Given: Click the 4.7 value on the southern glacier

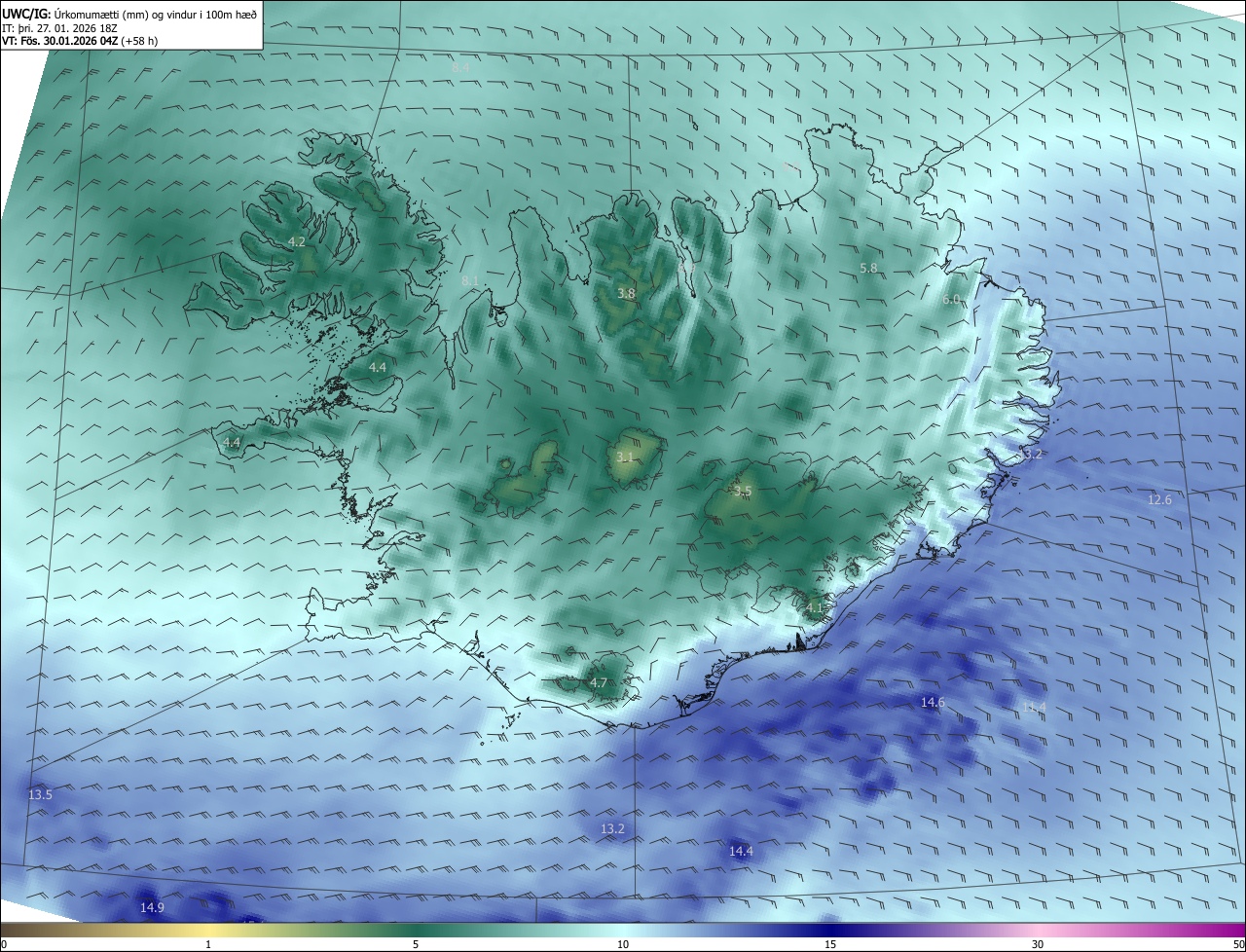Looking at the screenshot, I should click(x=599, y=682).
